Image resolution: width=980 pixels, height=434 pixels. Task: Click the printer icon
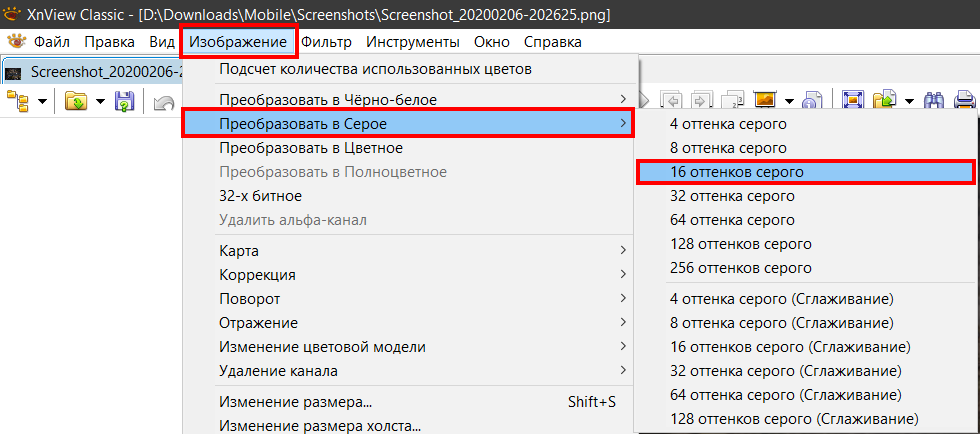[967, 100]
